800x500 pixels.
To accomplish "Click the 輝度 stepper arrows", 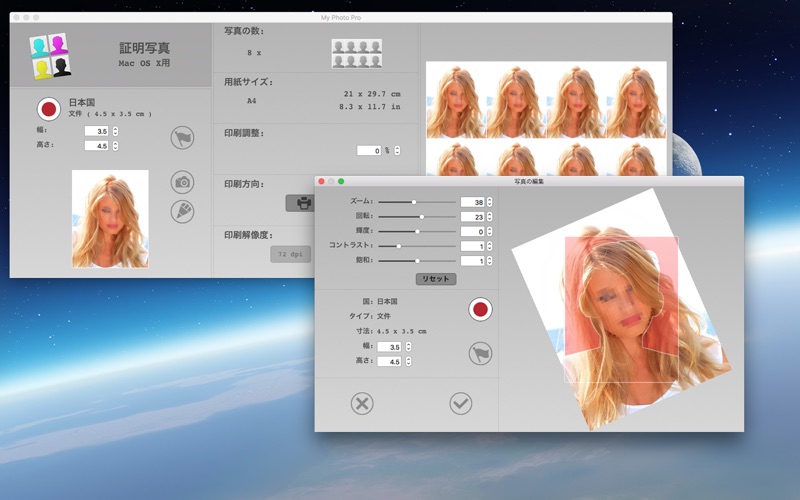I will pyautogui.click(x=489, y=232).
